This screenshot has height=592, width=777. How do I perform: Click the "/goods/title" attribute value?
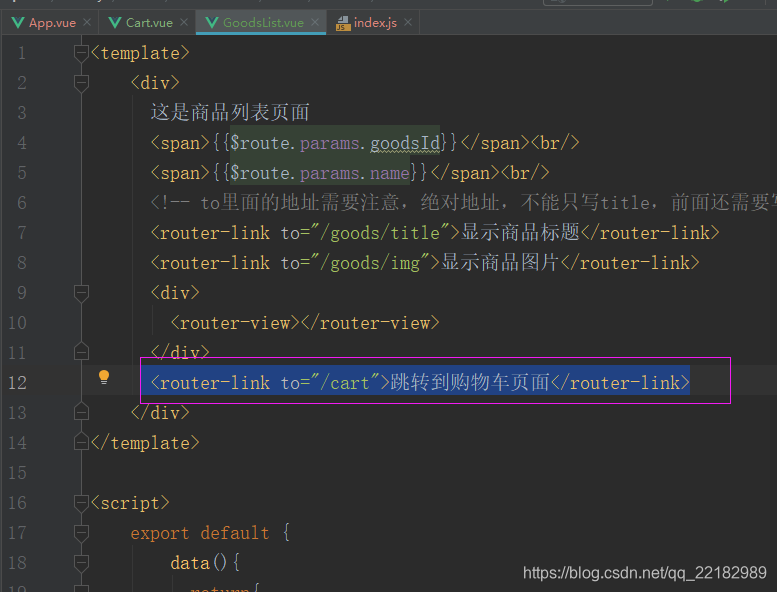coord(380,233)
